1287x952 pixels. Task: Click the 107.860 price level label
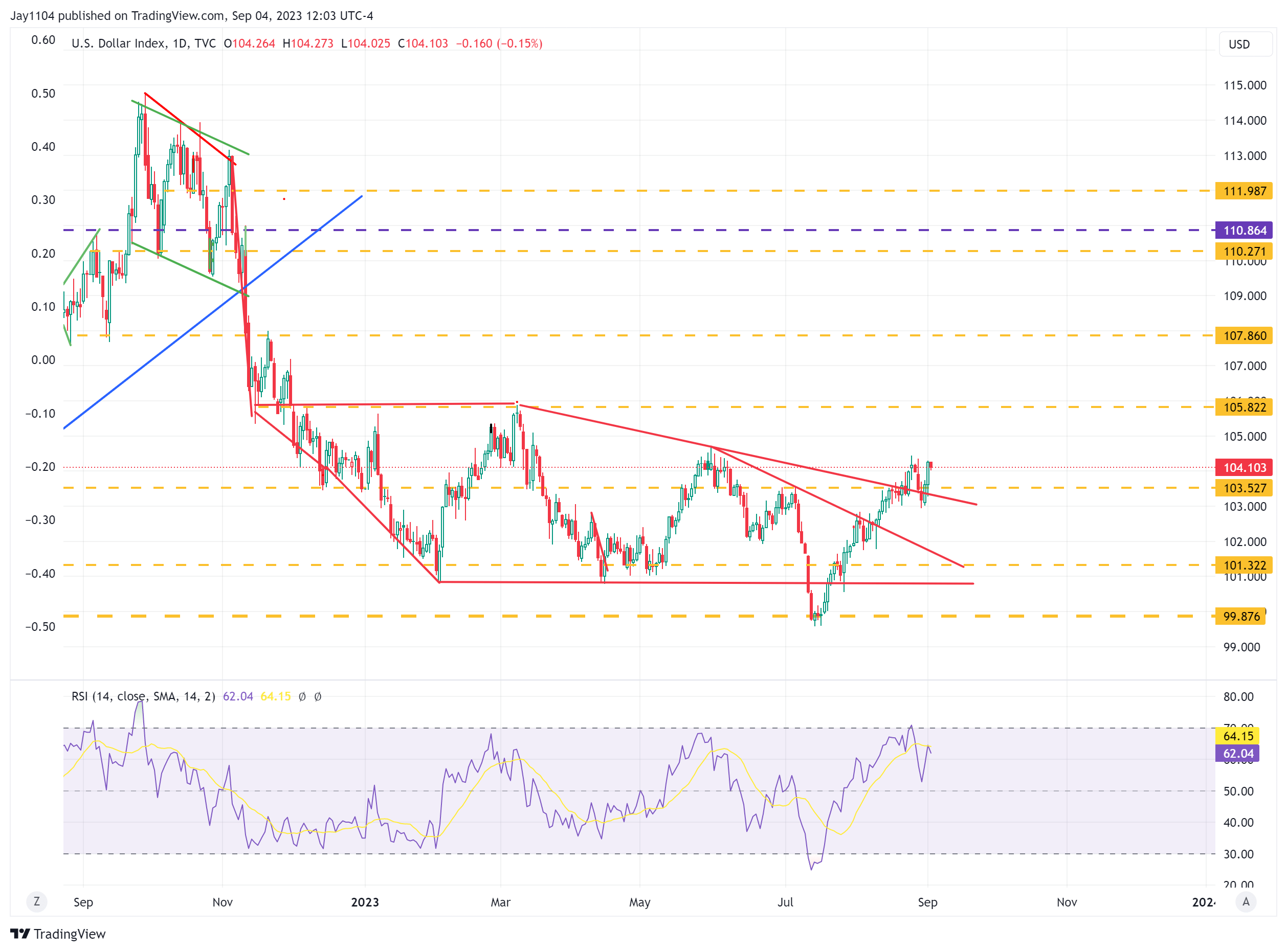[x=1244, y=335]
